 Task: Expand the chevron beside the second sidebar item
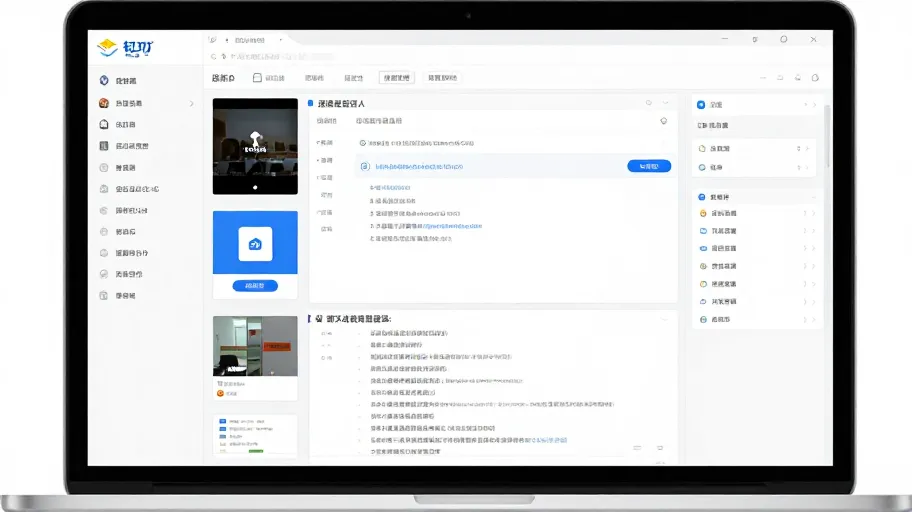[x=191, y=104]
